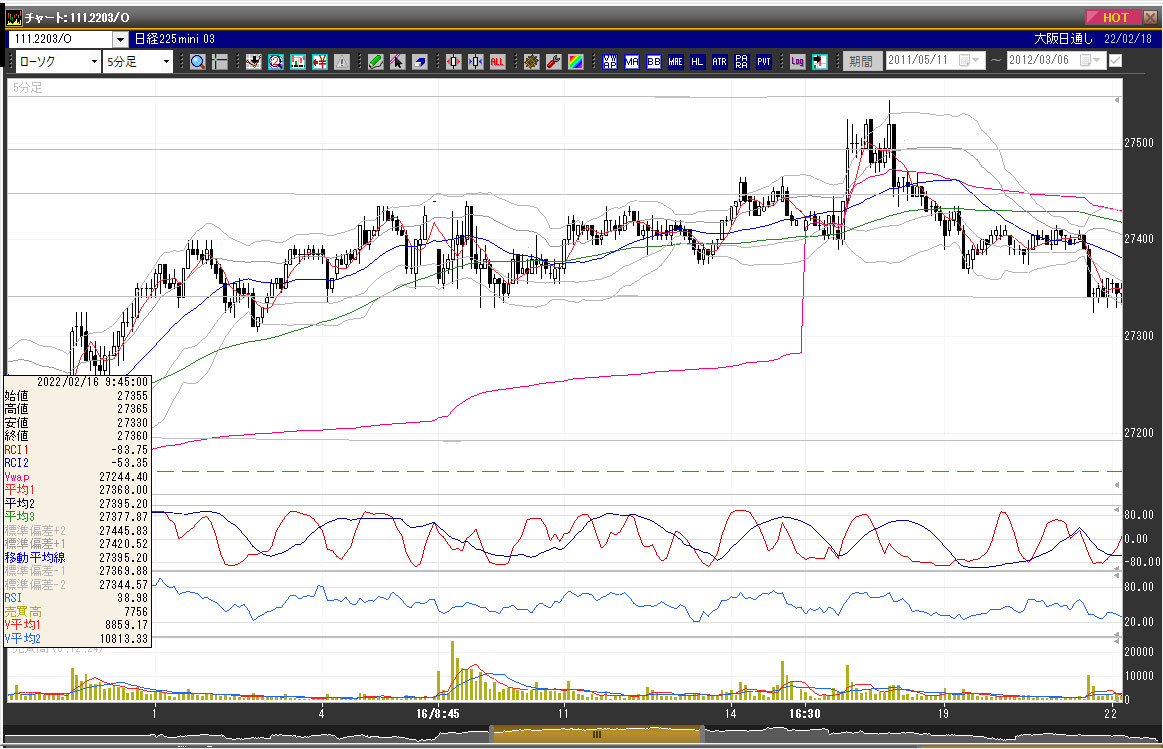This screenshot has height=749, width=1163.
Task: Click the magnifying glass zoom icon
Action: click(198, 62)
